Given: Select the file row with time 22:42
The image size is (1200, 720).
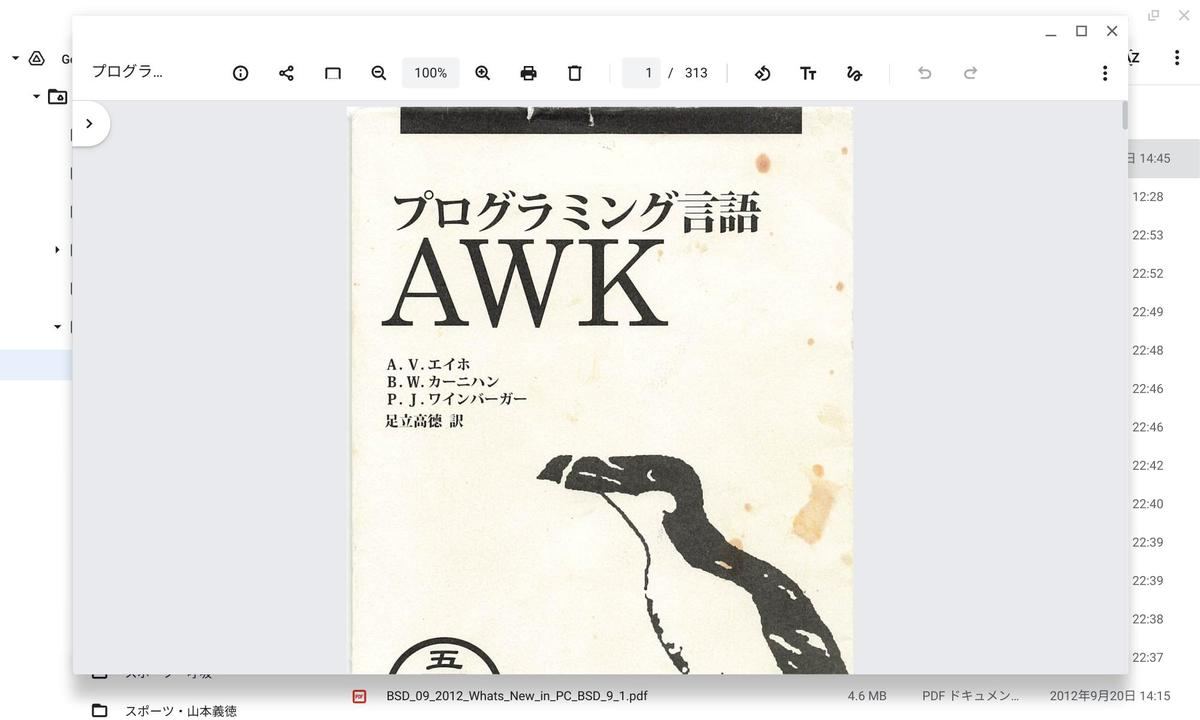Looking at the screenshot, I should point(1164,465).
